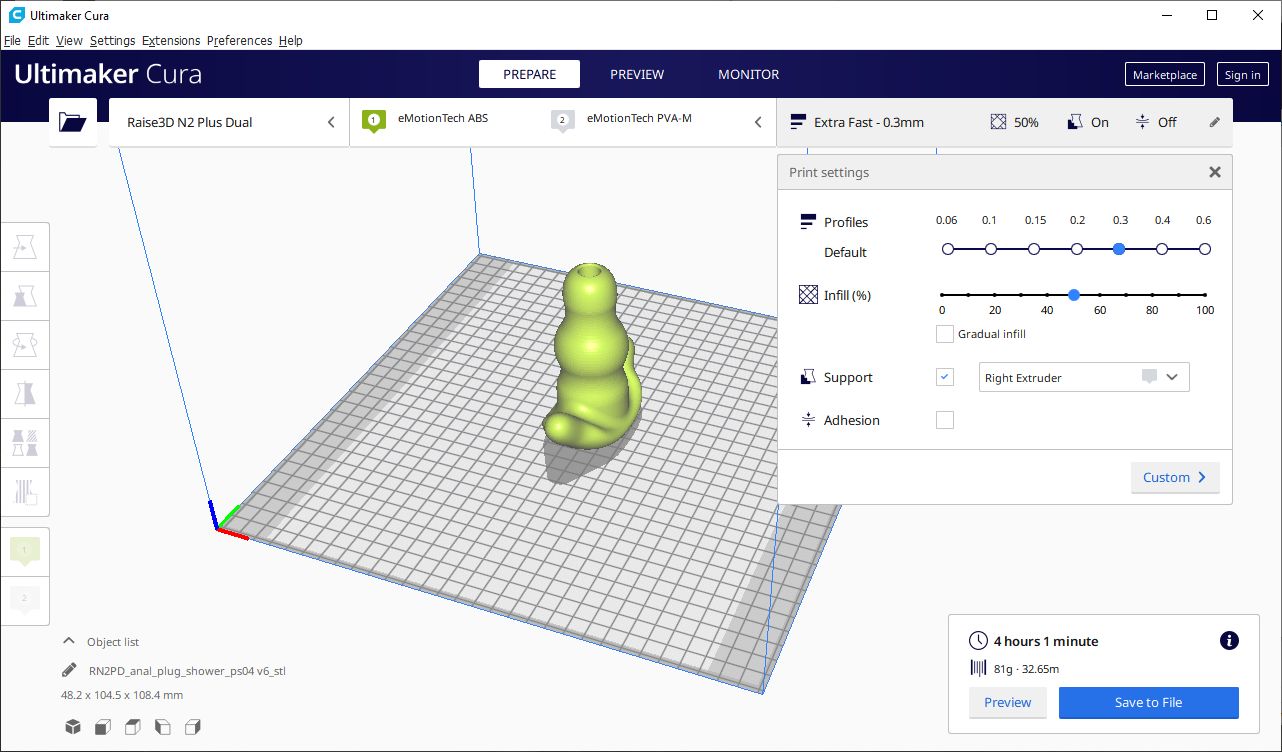This screenshot has width=1282, height=752.
Task: Open the Per Model Settings tool
Action: pos(25,443)
